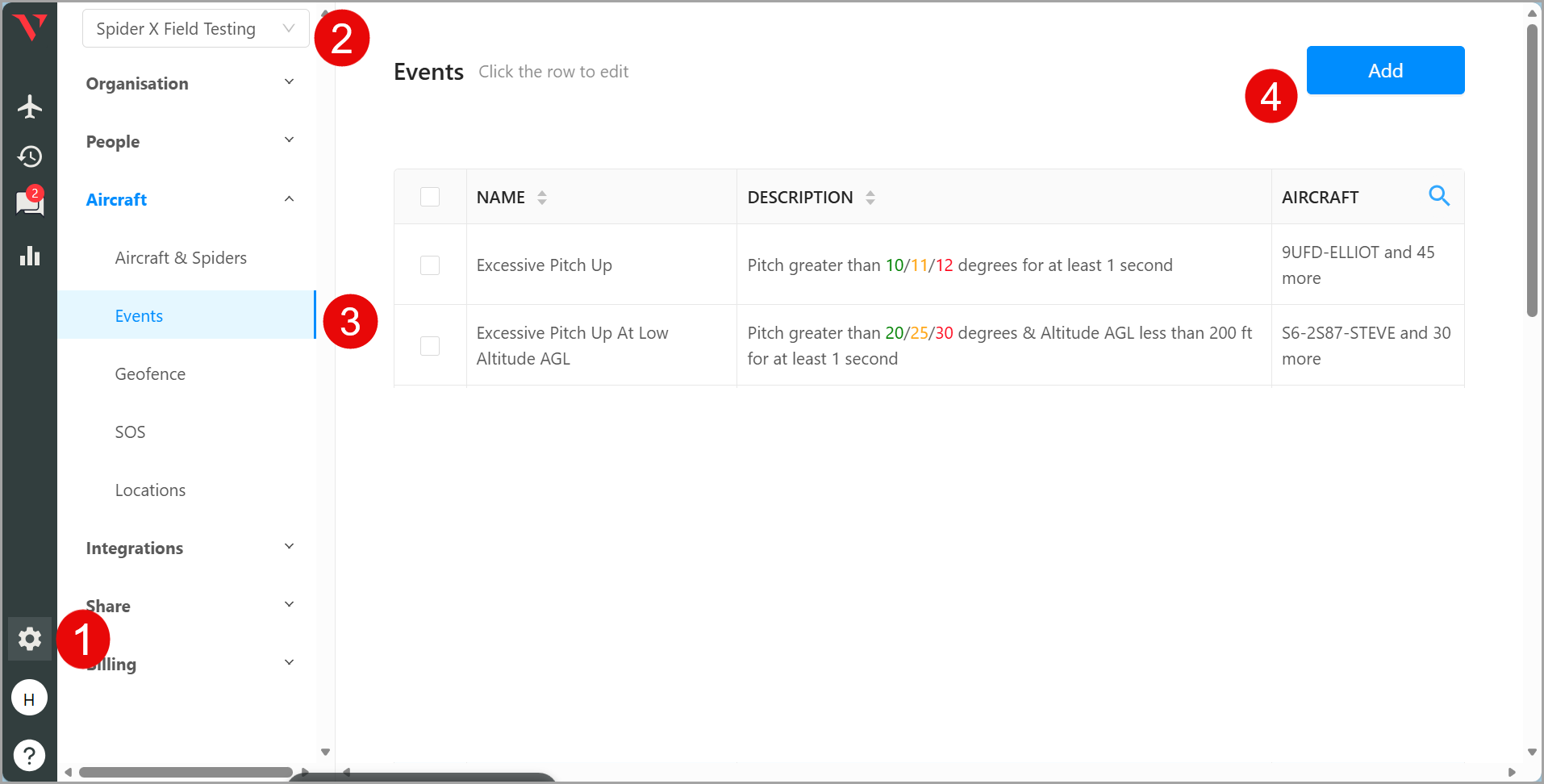Screen dimensions: 1544x784
Task: Click the search icon in Aircraft column
Action: [1439, 196]
